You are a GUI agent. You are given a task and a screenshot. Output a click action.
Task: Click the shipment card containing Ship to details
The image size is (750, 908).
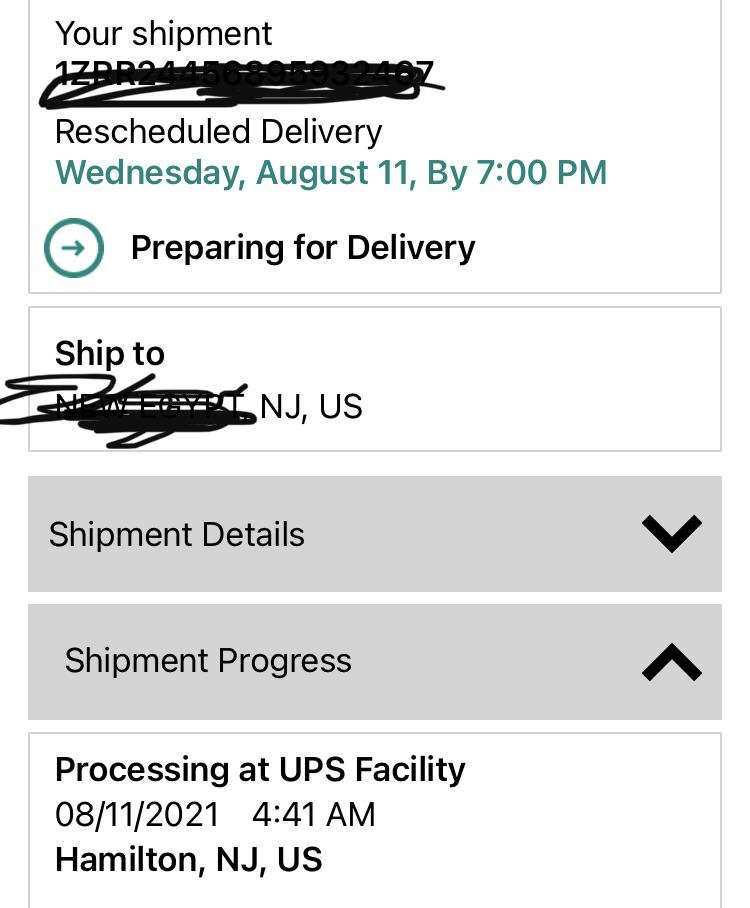[375, 378]
